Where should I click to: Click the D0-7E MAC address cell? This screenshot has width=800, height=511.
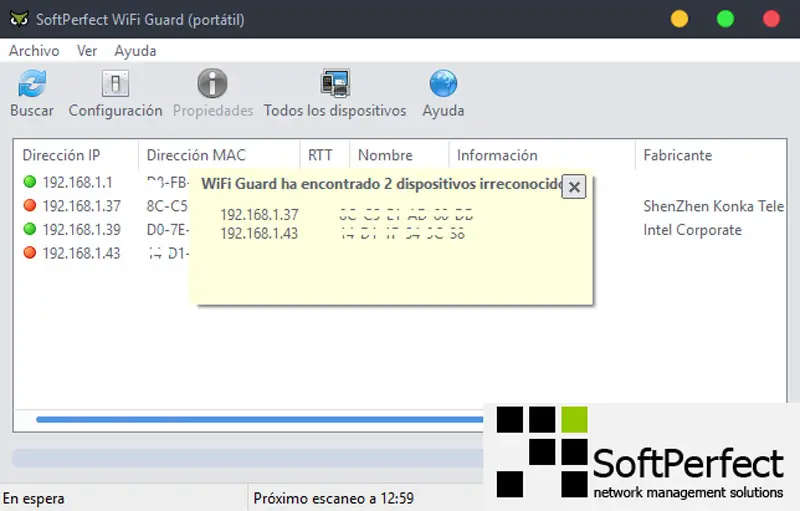click(167, 229)
